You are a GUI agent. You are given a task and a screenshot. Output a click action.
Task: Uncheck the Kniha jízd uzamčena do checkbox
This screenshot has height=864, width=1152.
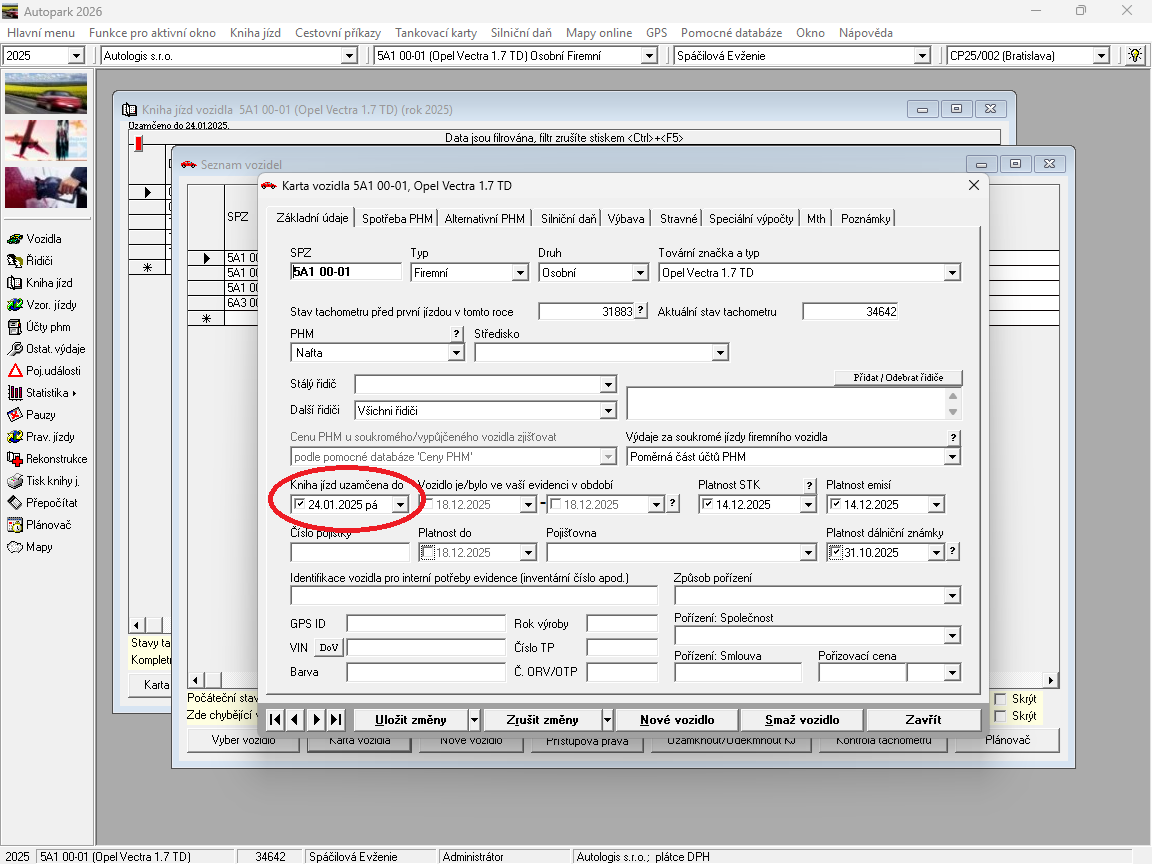point(299,505)
